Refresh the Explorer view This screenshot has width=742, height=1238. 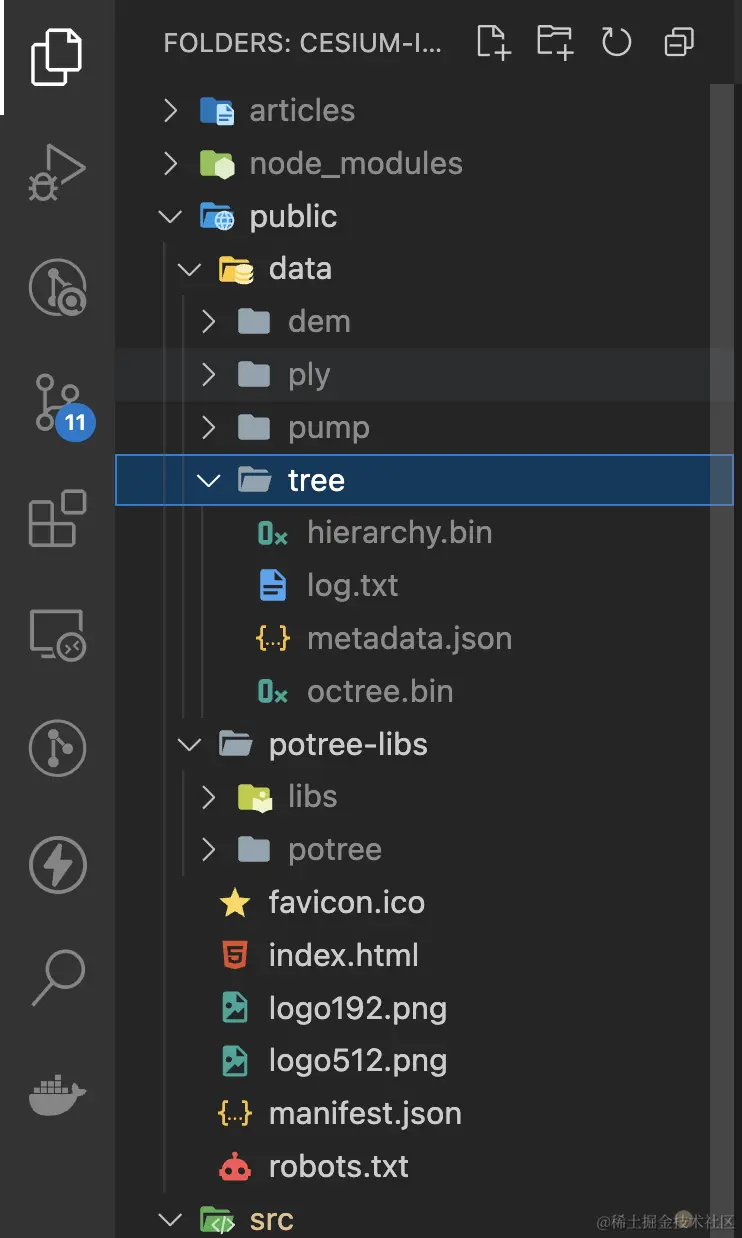(617, 42)
